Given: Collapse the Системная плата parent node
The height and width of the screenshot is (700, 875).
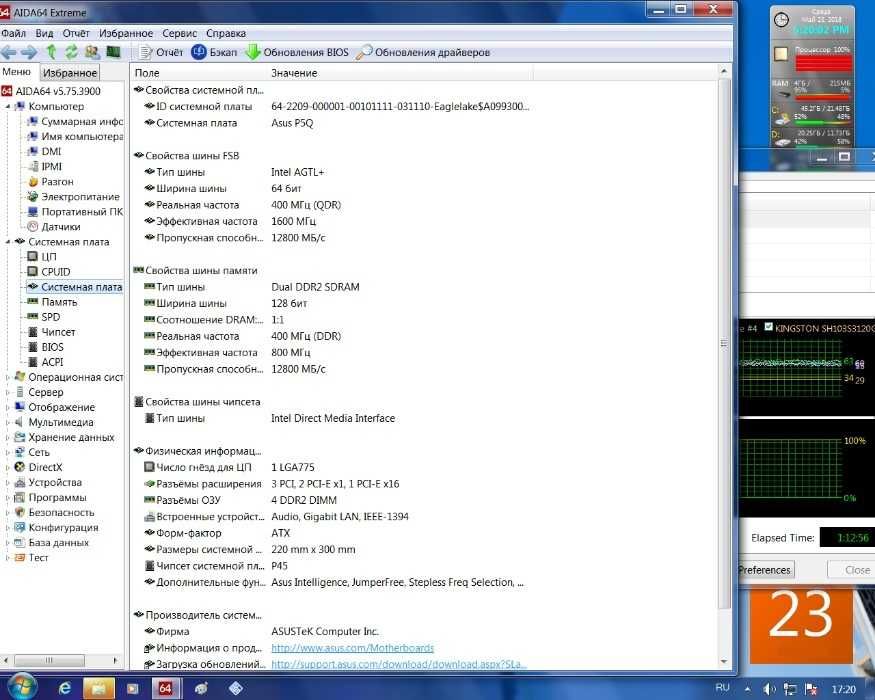Looking at the screenshot, I should coord(8,242).
